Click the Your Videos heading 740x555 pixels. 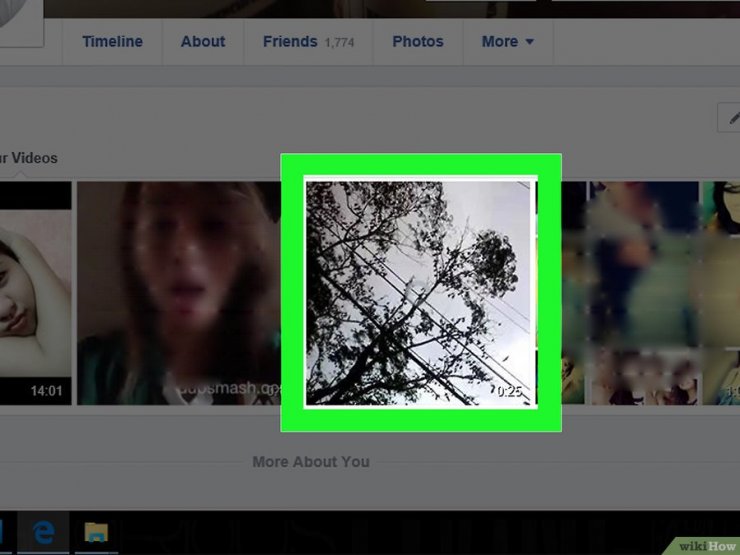click(28, 158)
